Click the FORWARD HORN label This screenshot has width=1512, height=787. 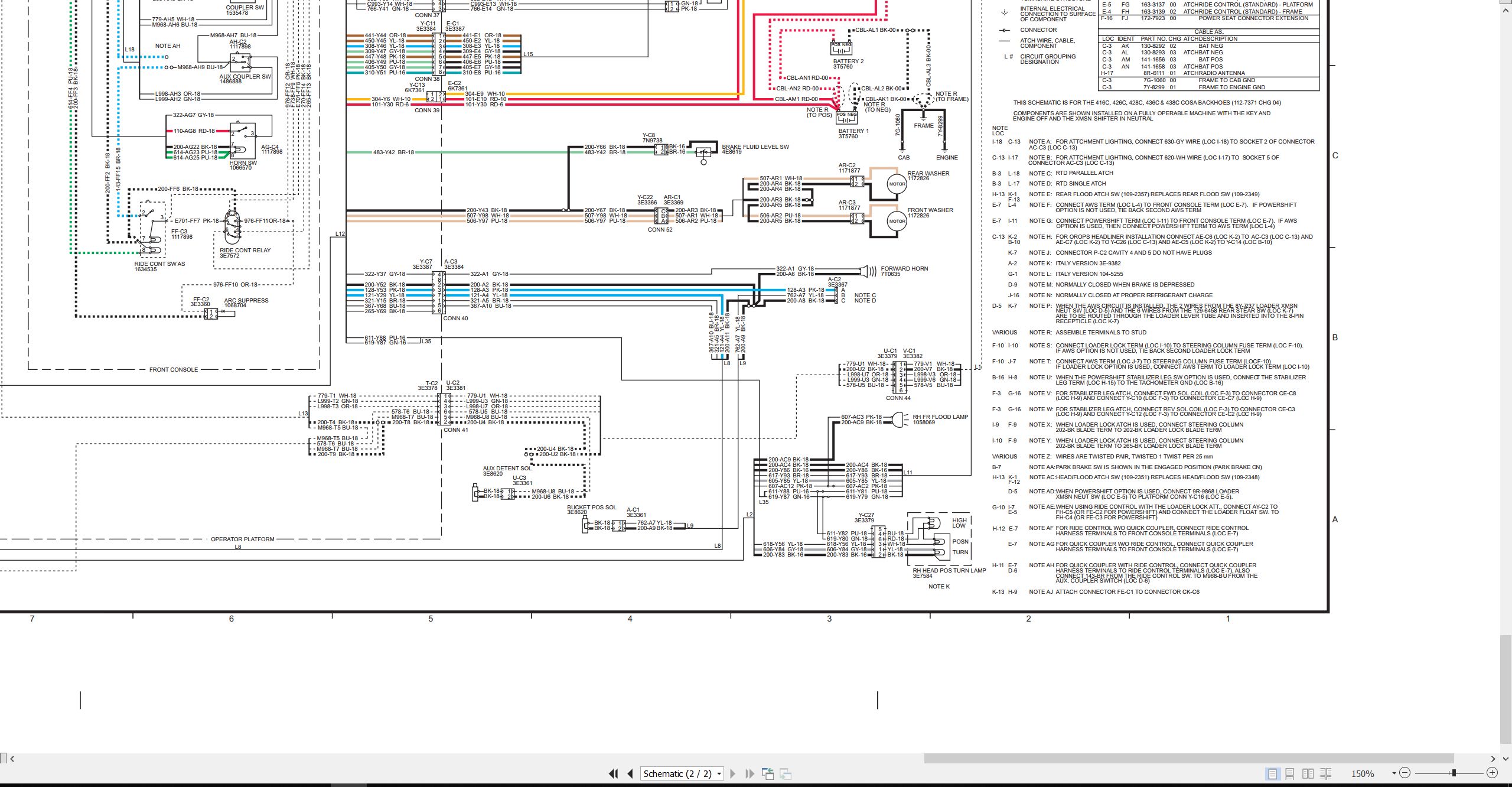tap(904, 269)
